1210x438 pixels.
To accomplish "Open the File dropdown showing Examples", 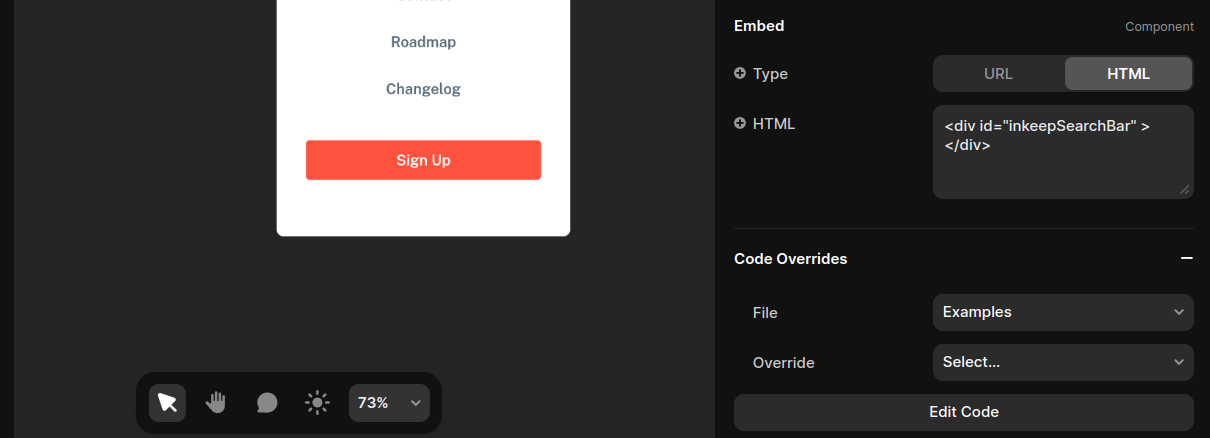I will click(1062, 312).
